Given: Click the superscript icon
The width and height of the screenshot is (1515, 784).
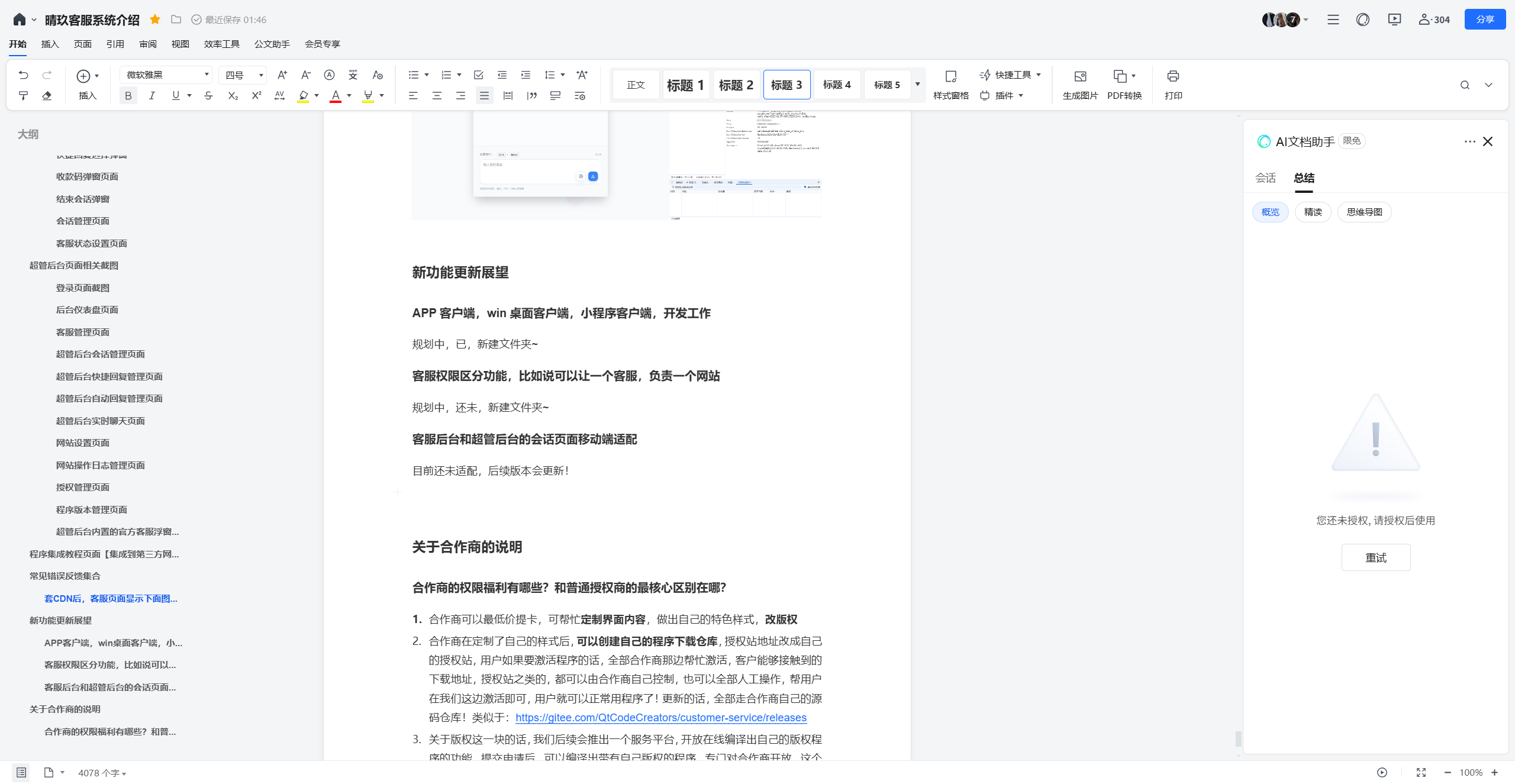Looking at the screenshot, I should [256, 95].
